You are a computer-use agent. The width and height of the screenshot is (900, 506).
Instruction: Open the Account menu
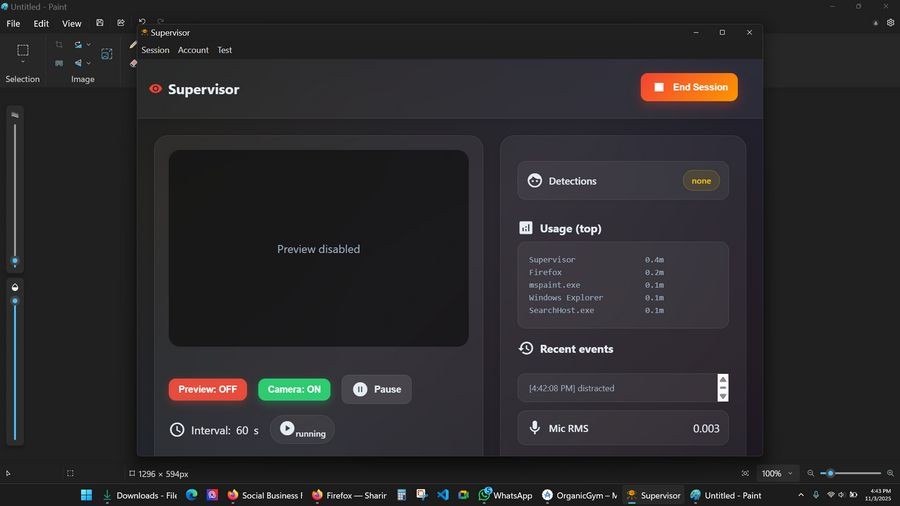point(193,50)
